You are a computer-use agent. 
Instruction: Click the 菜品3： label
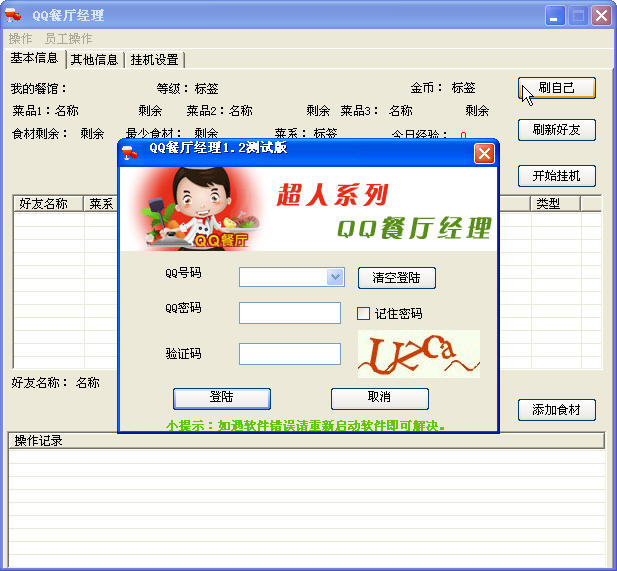tap(360, 111)
